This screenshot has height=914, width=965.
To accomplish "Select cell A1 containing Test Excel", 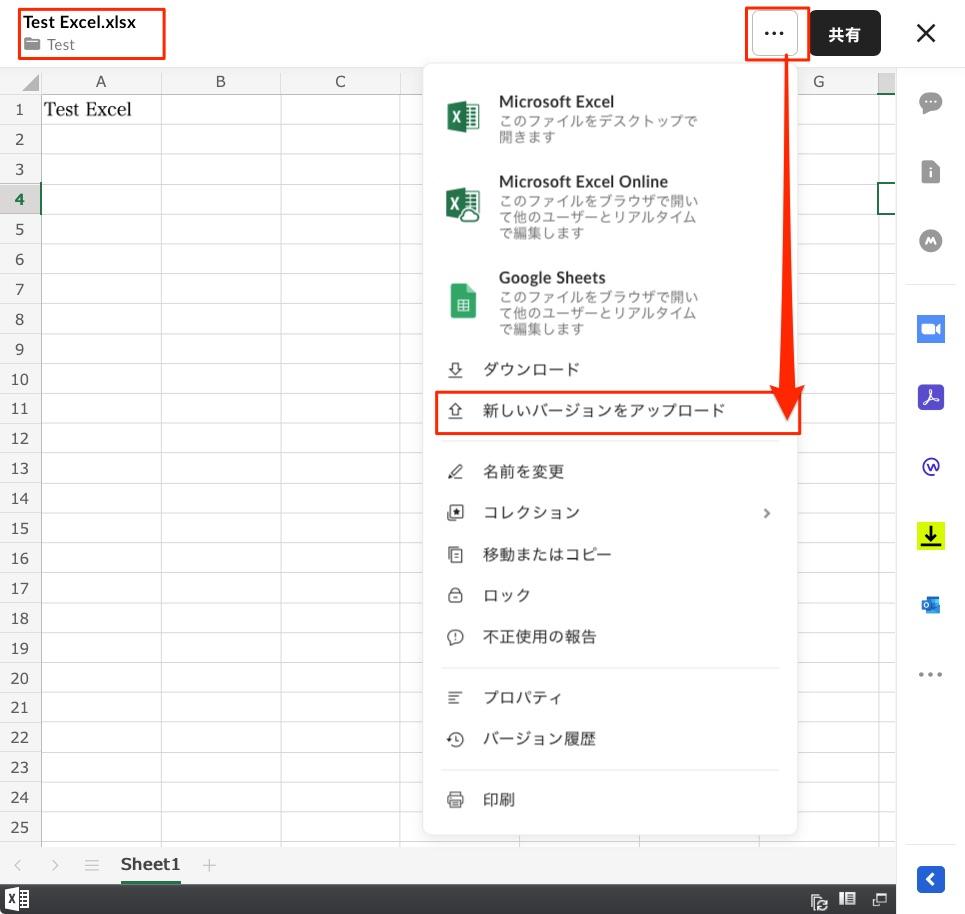I will (102, 110).
